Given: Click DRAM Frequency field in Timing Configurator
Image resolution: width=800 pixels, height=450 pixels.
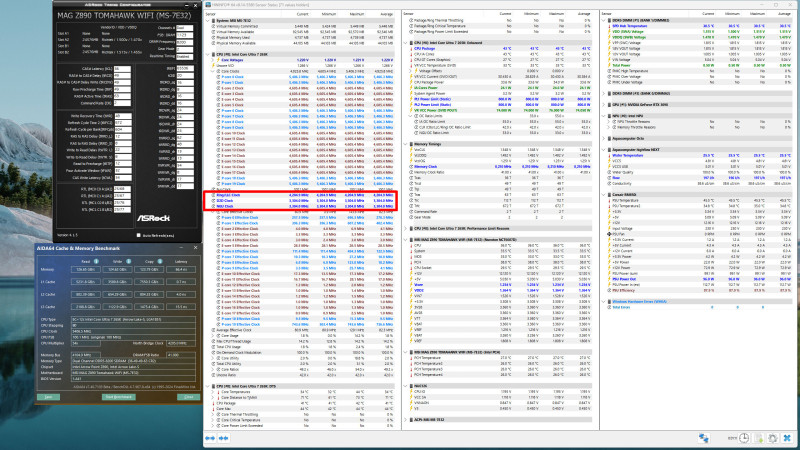Looking at the screenshot, I should pos(185,42).
